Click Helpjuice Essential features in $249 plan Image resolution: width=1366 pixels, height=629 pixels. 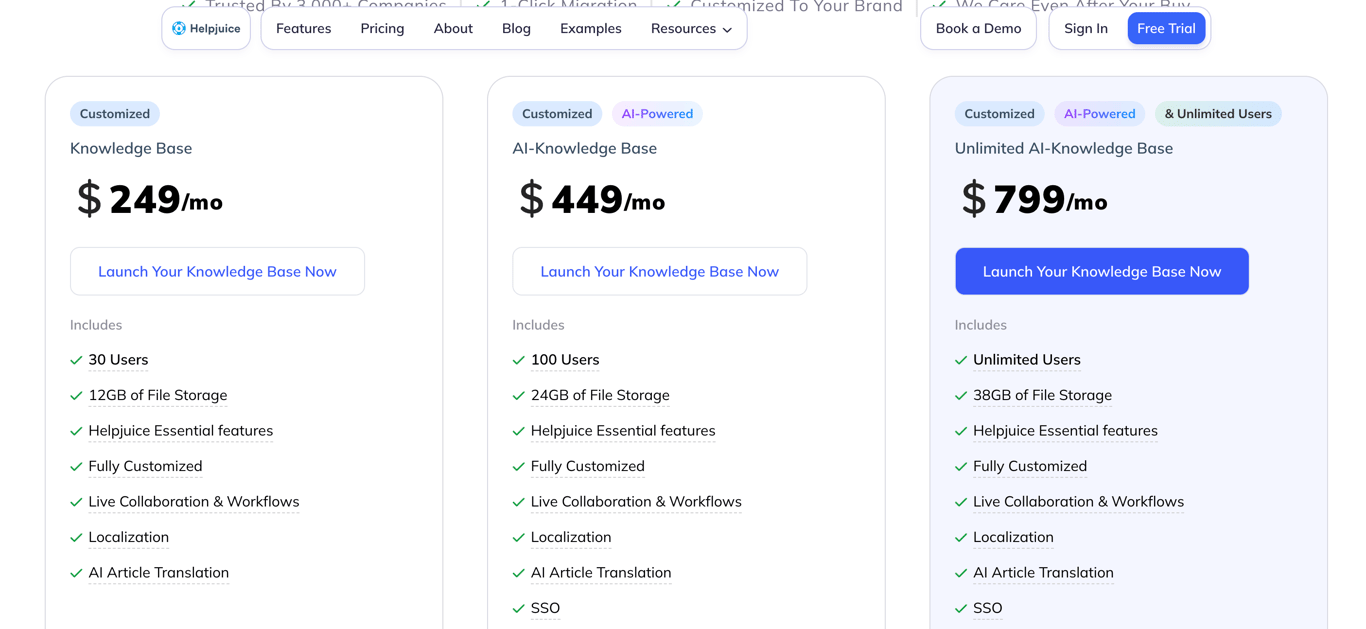[181, 431]
